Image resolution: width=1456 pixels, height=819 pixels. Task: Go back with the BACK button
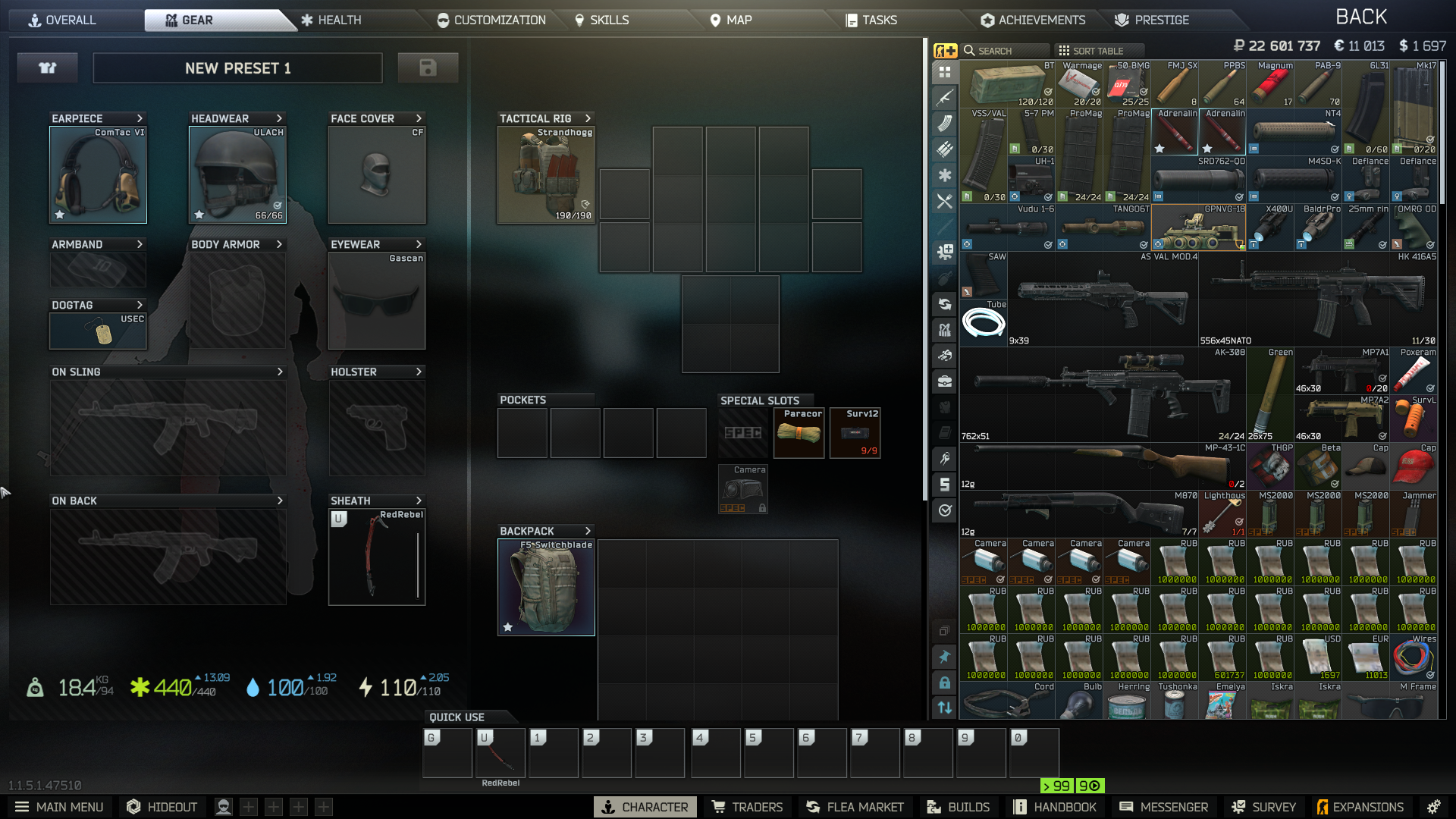coord(1361,17)
